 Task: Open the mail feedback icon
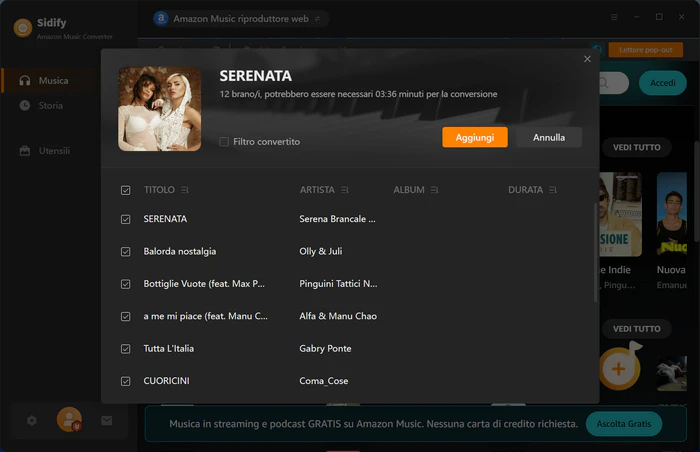pos(107,420)
